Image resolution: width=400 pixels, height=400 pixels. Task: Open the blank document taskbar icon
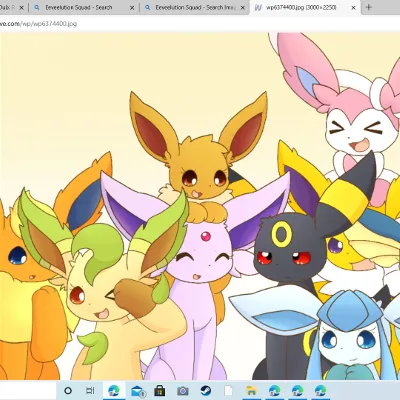click(228, 391)
